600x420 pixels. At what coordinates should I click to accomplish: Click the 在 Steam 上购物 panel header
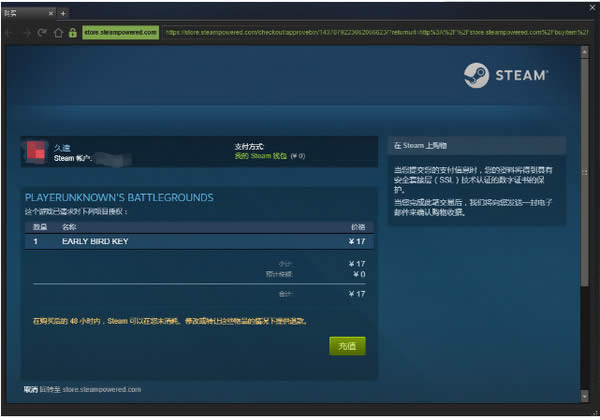[477, 146]
